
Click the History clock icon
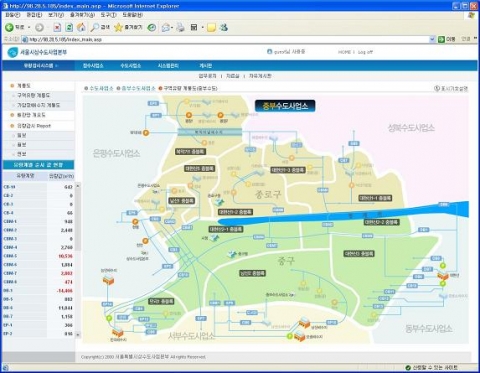(x=152, y=28)
